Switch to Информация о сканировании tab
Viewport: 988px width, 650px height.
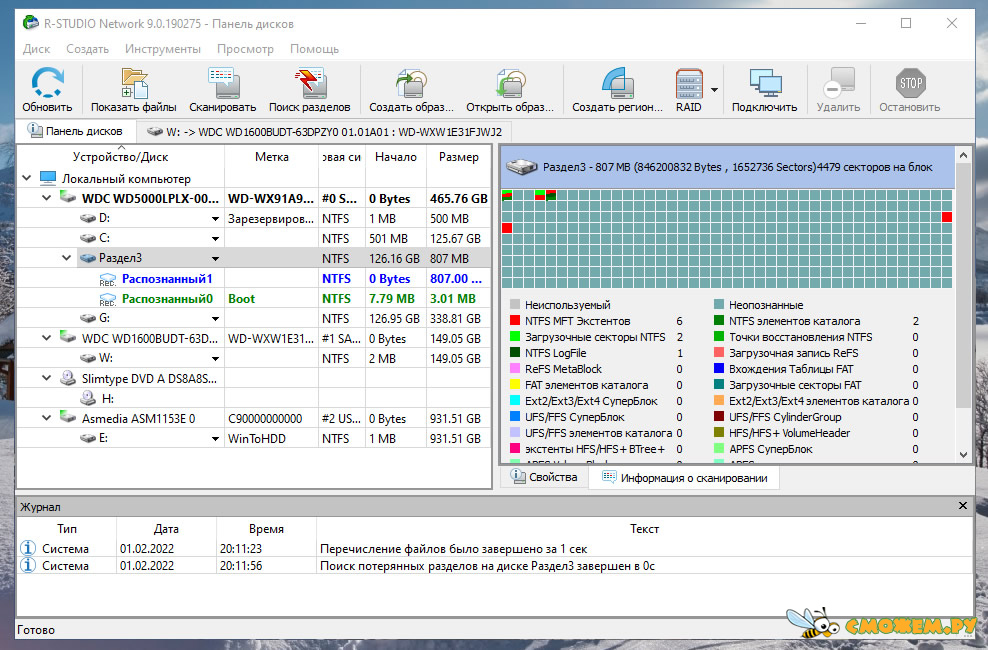click(684, 478)
